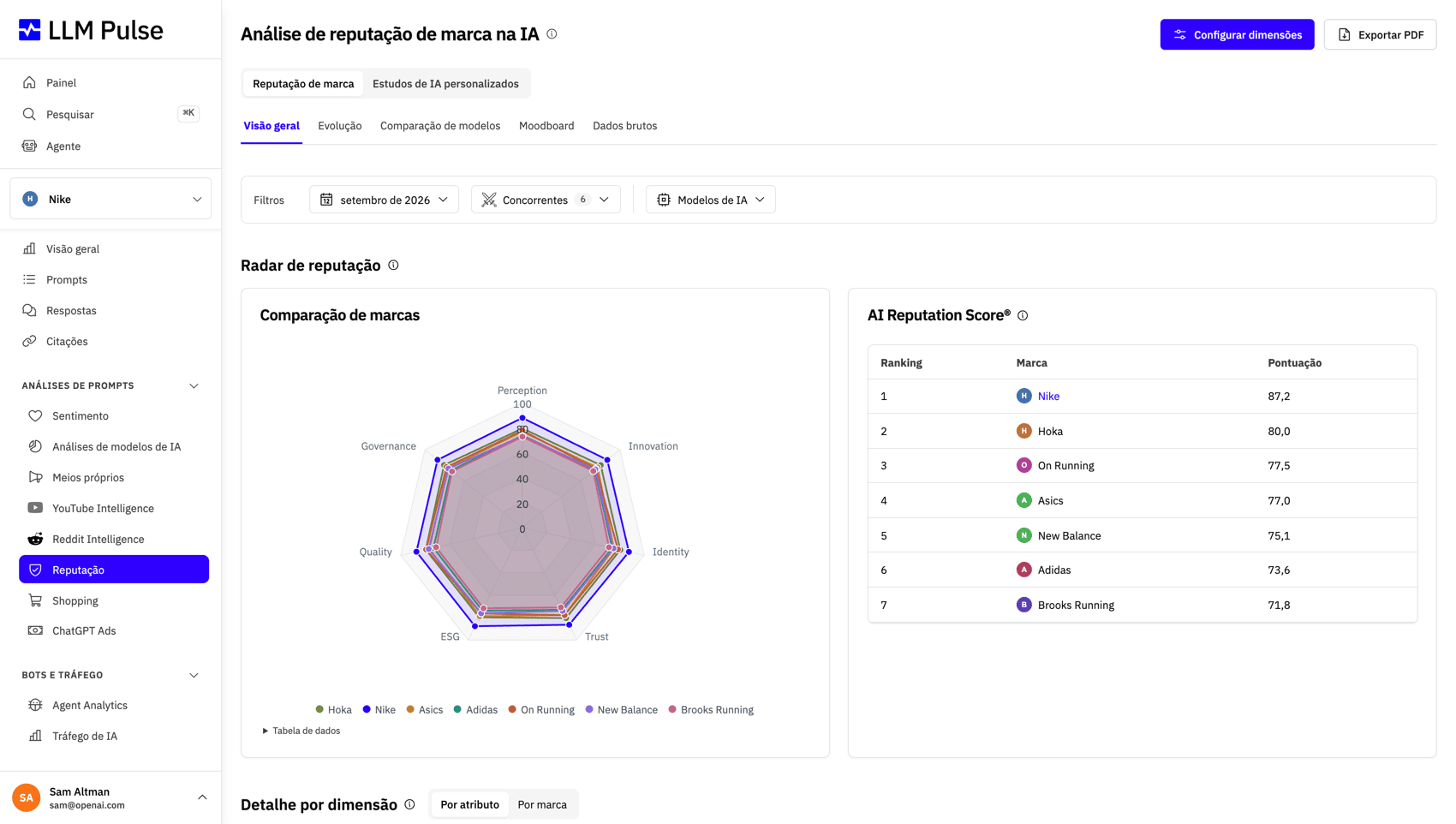The height and width of the screenshot is (824, 1456).
Task: Click the Pesquisar magnifier icon
Action: click(x=29, y=114)
